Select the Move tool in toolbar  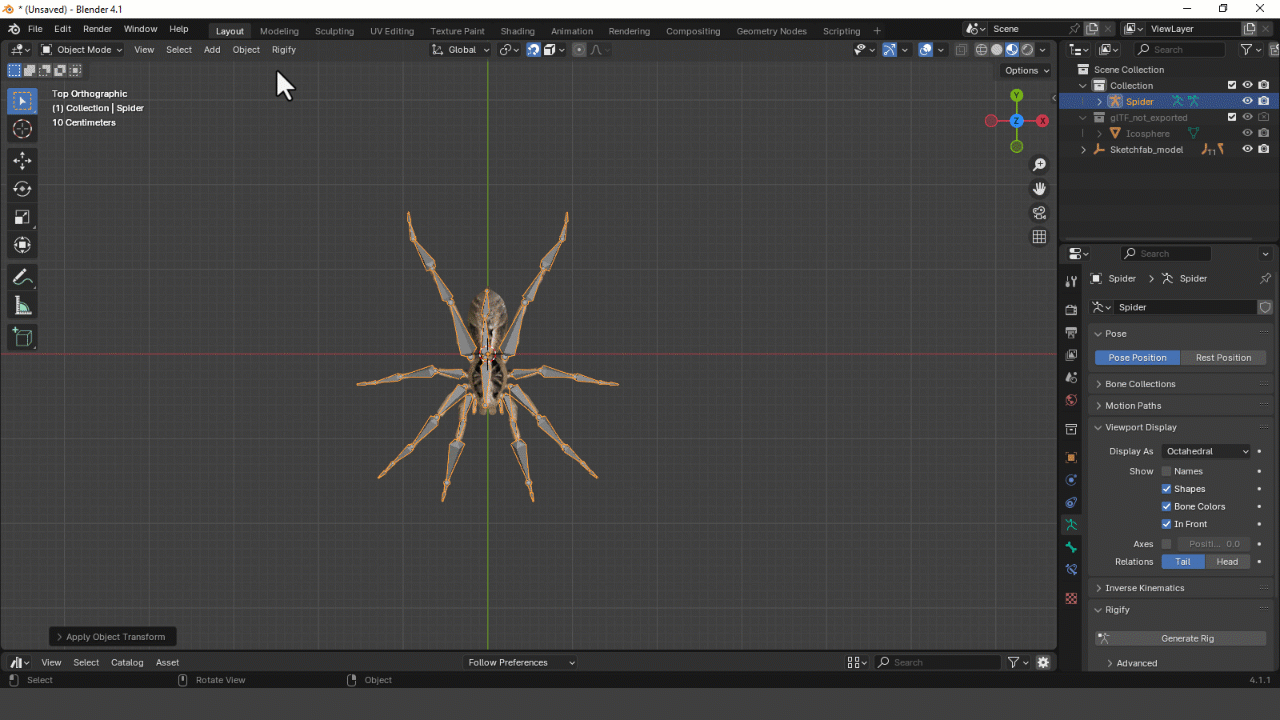click(22, 161)
